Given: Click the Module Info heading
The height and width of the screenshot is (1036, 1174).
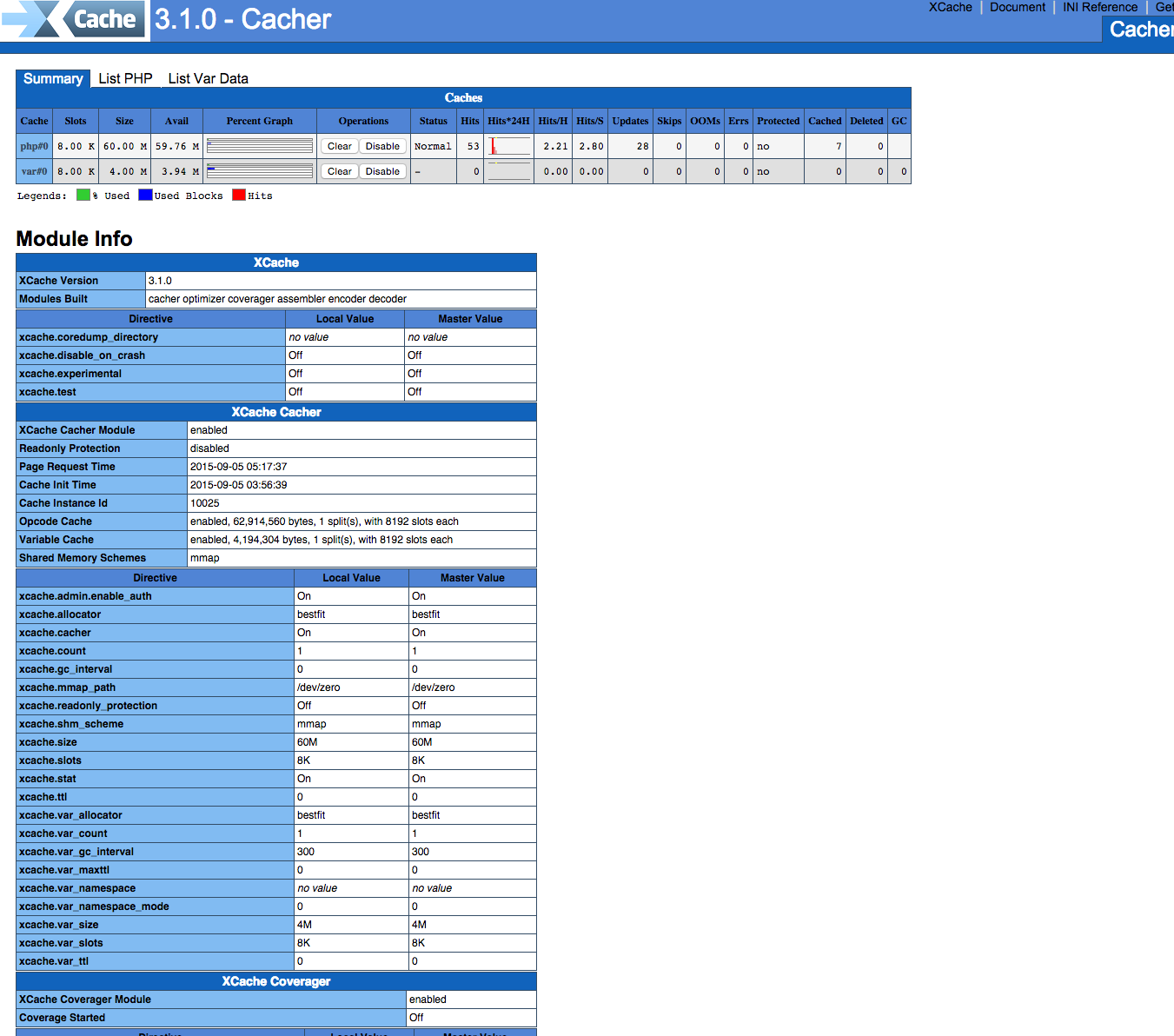Looking at the screenshot, I should pyautogui.click(x=75, y=239).
